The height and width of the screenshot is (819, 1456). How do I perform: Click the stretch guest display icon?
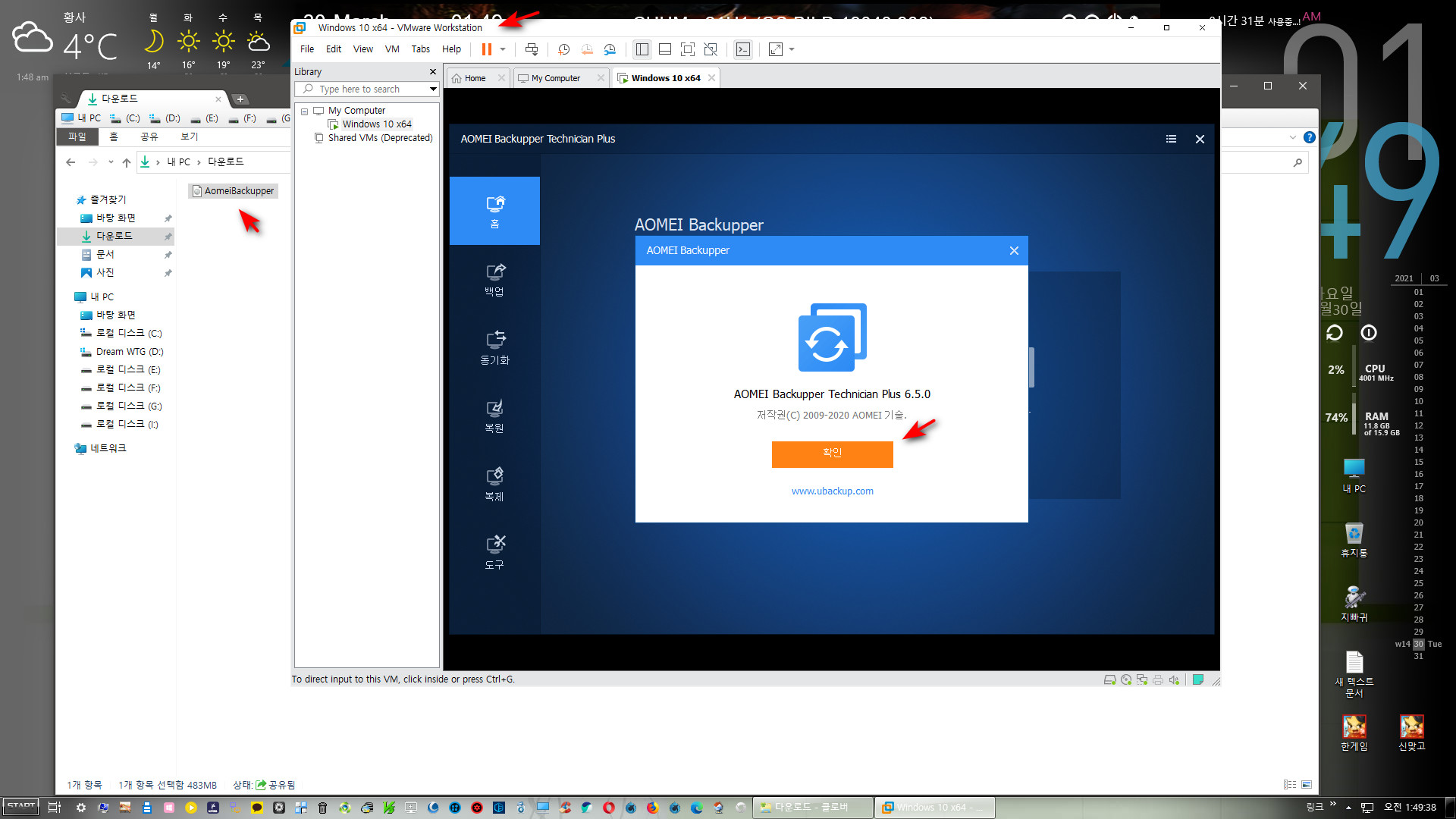point(775,49)
